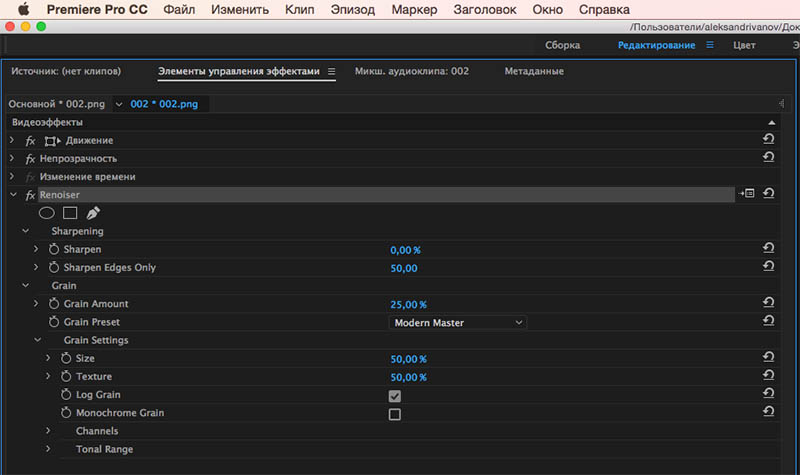
Task: Reset the Движение effect
Action: [x=768, y=139]
